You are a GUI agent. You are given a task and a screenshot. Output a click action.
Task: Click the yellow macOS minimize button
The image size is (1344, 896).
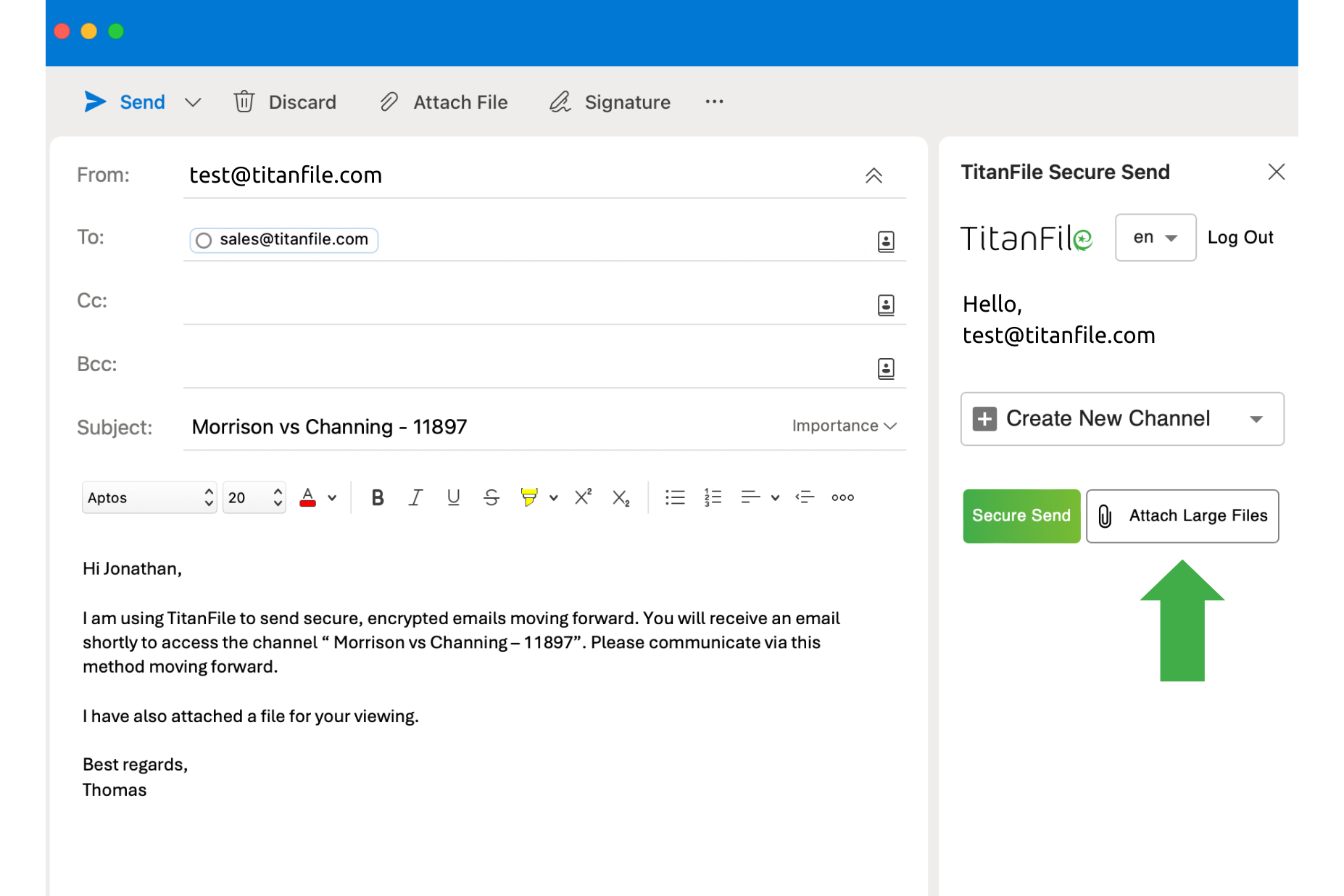click(89, 31)
